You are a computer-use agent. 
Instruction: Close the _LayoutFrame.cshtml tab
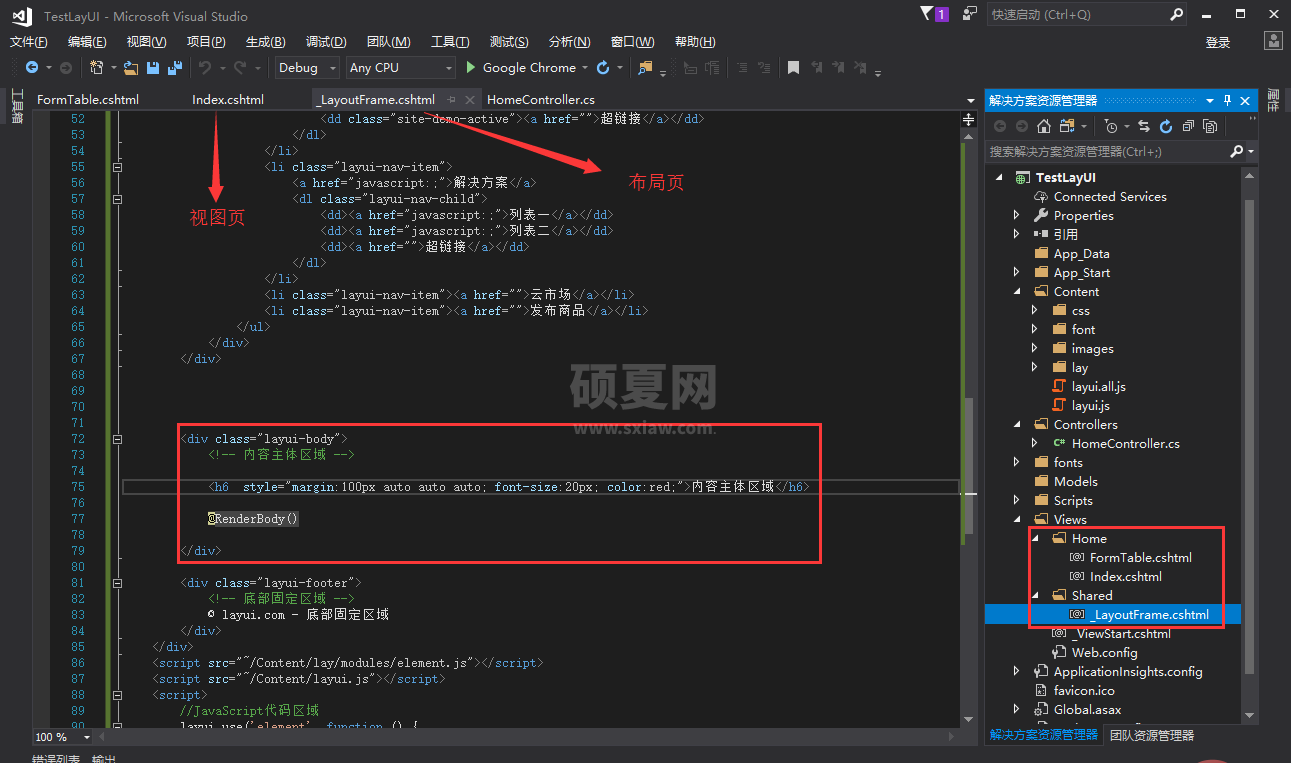(469, 100)
